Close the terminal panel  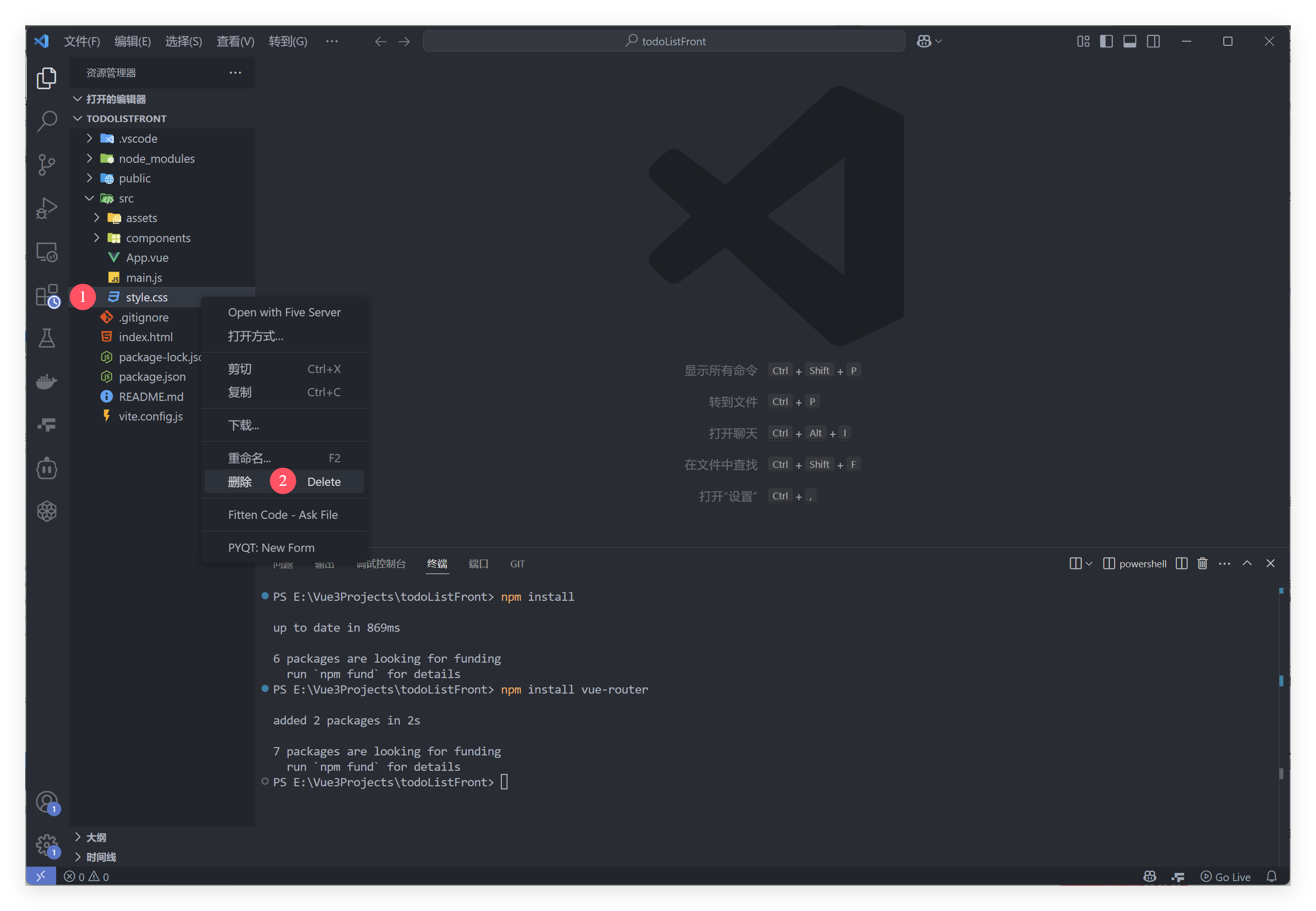[x=1270, y=563]
